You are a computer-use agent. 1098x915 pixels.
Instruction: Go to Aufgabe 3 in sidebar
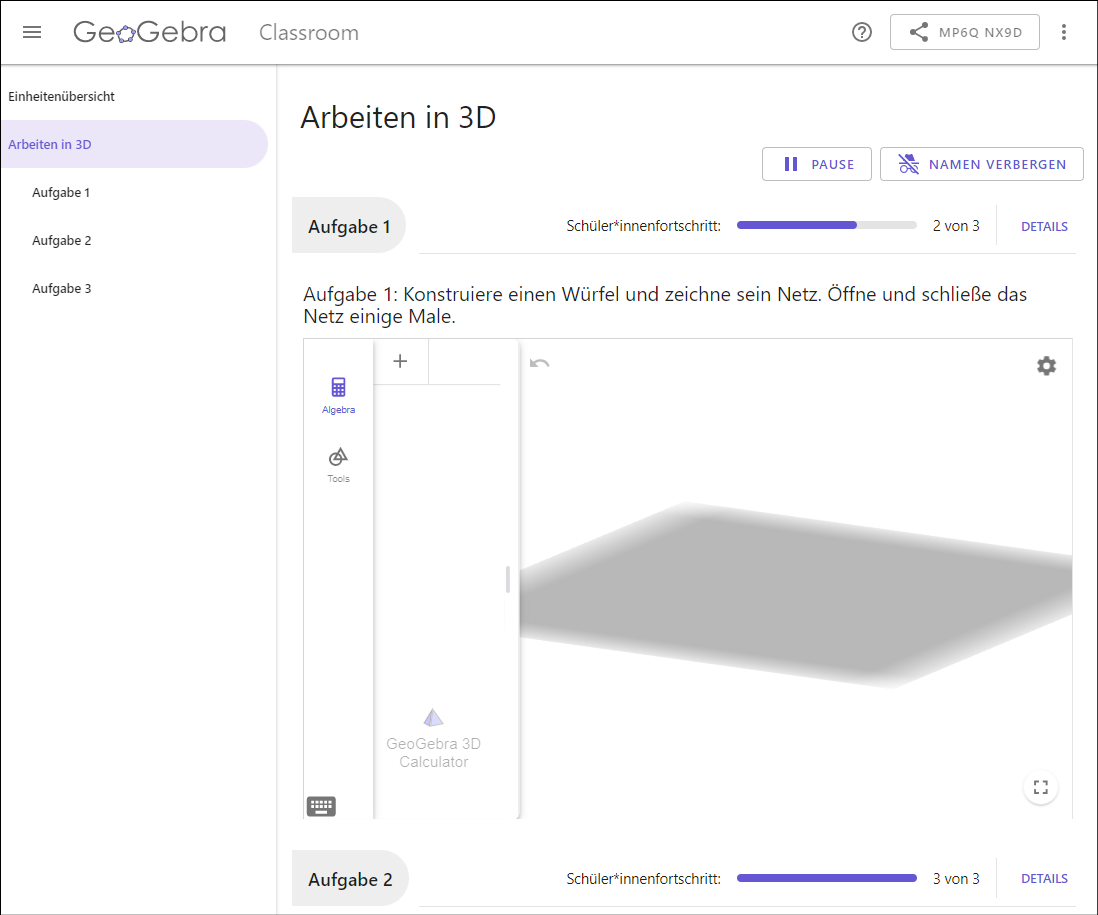(62, 288)
